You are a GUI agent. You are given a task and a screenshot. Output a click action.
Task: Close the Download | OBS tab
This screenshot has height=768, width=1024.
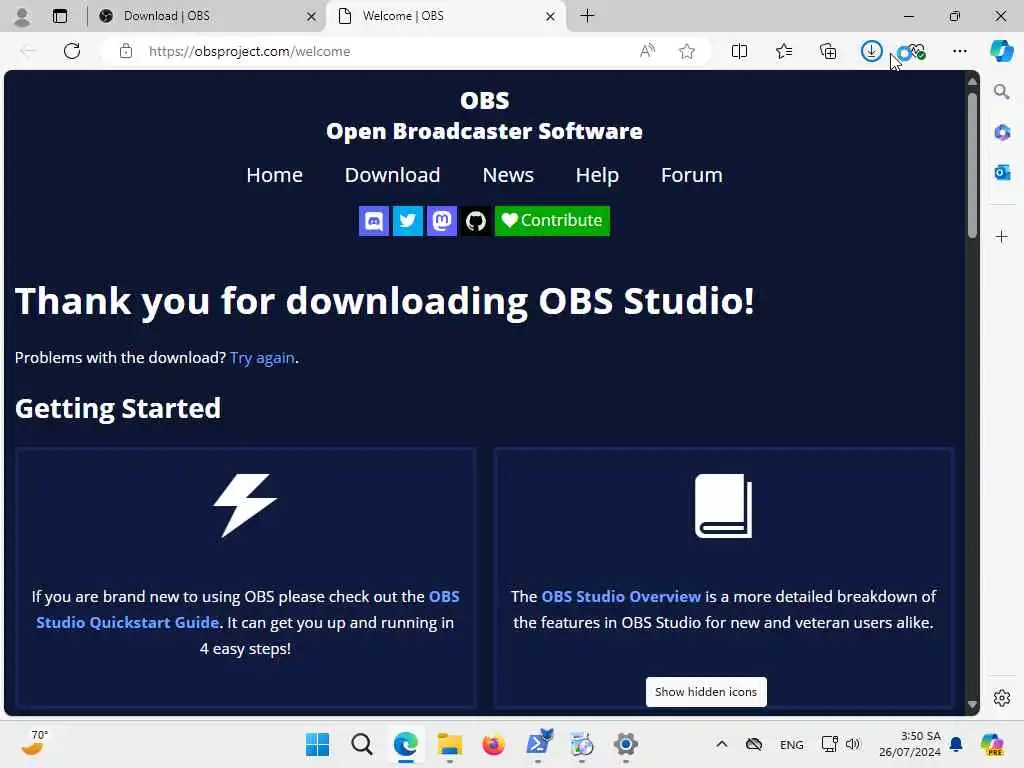click(x=312, y=16)
